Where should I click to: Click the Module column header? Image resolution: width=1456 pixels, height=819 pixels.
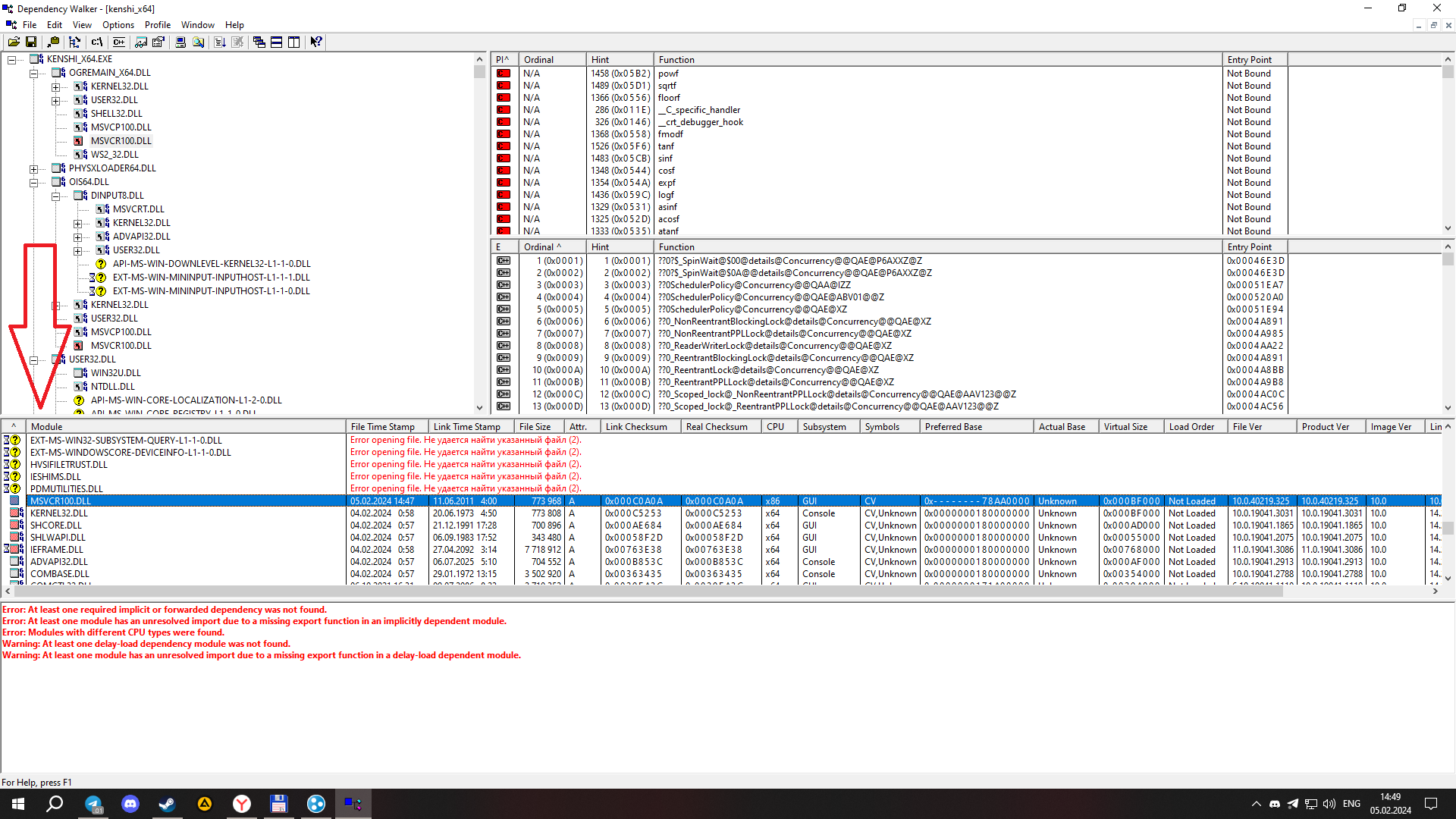pyautogui.click(x=182, y=427)
